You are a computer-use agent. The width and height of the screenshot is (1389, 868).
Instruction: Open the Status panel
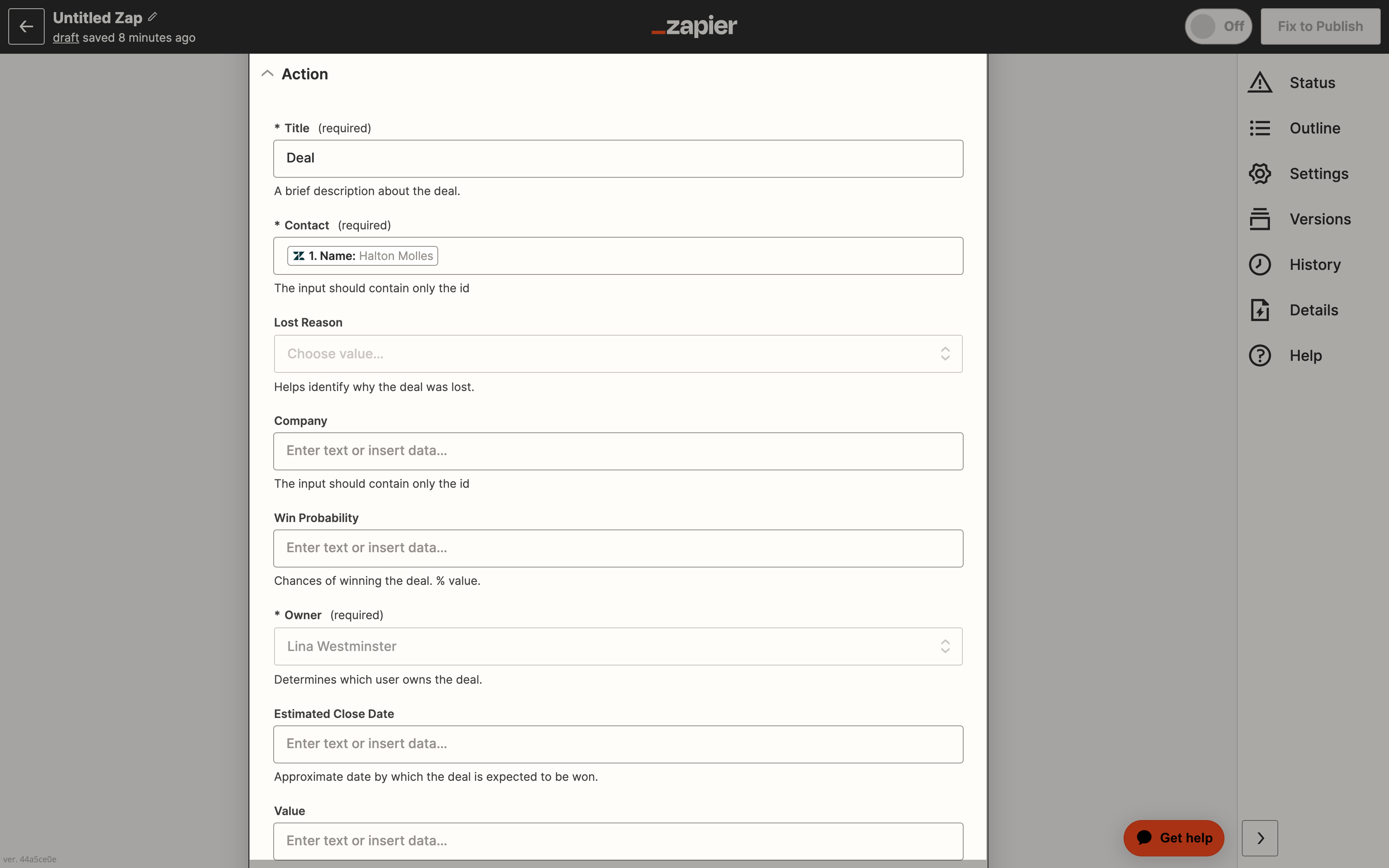(x=1312, y=83)
